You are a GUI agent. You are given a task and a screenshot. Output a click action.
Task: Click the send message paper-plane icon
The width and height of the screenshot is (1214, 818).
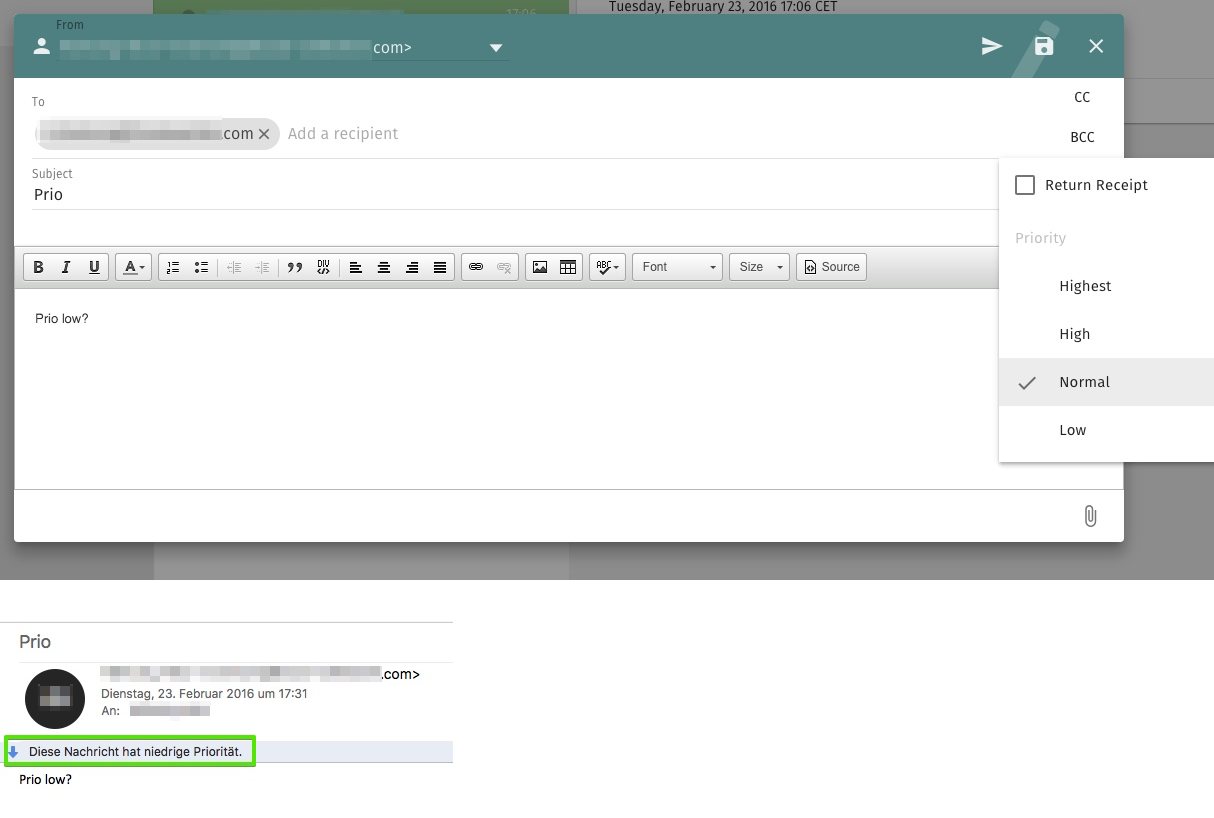tap(991, 46)
